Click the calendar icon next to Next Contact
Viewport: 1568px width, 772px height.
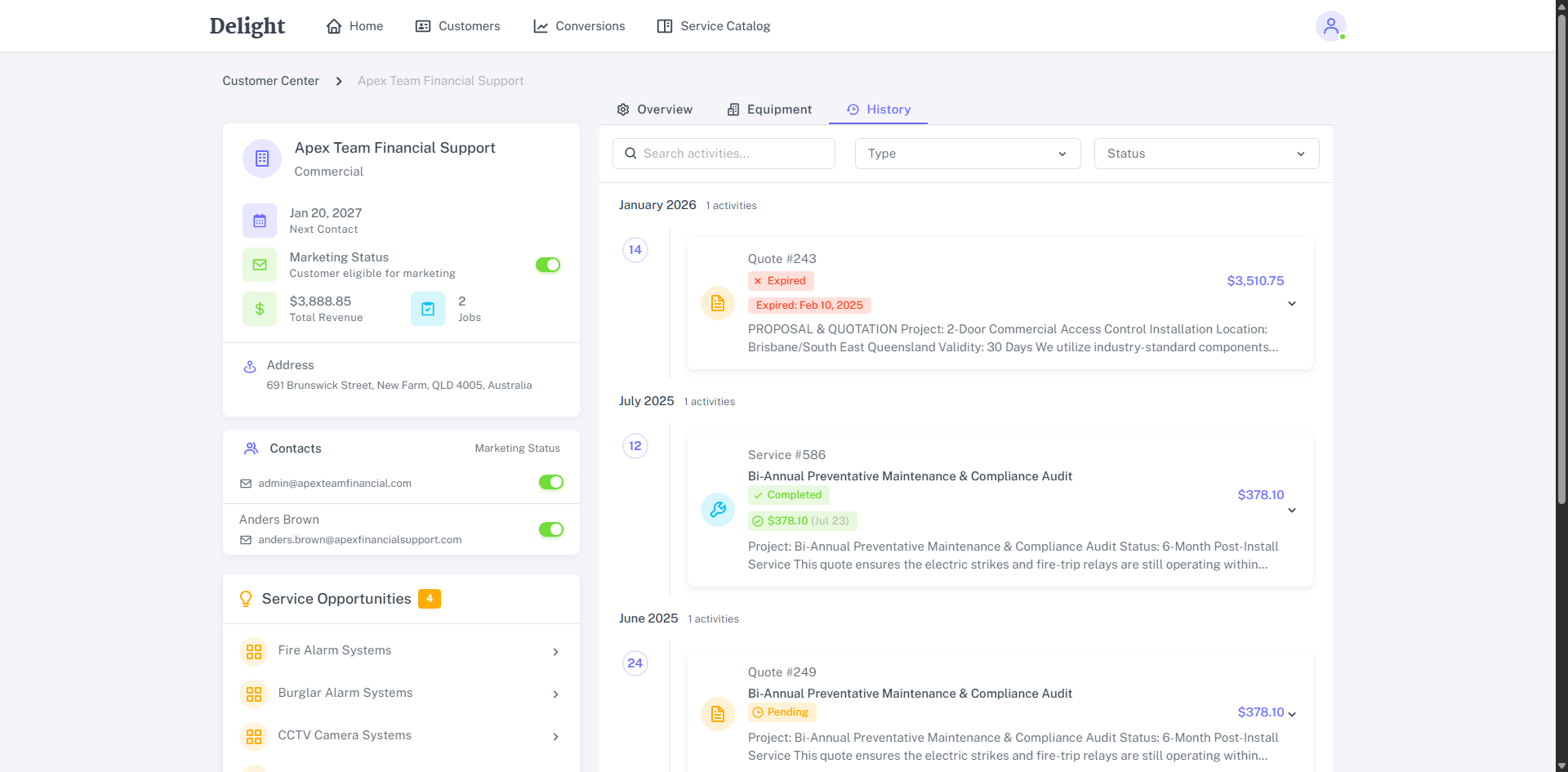click(260, 221)
